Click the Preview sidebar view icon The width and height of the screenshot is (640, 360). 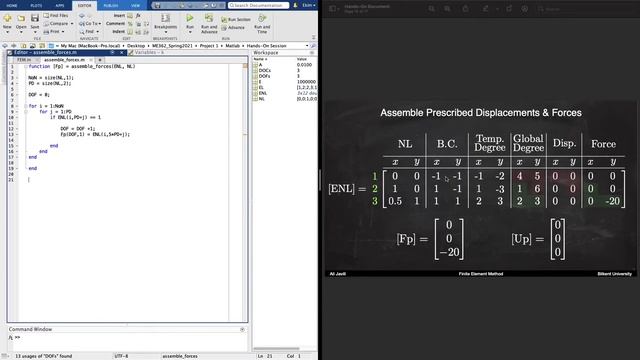(333, 9)
